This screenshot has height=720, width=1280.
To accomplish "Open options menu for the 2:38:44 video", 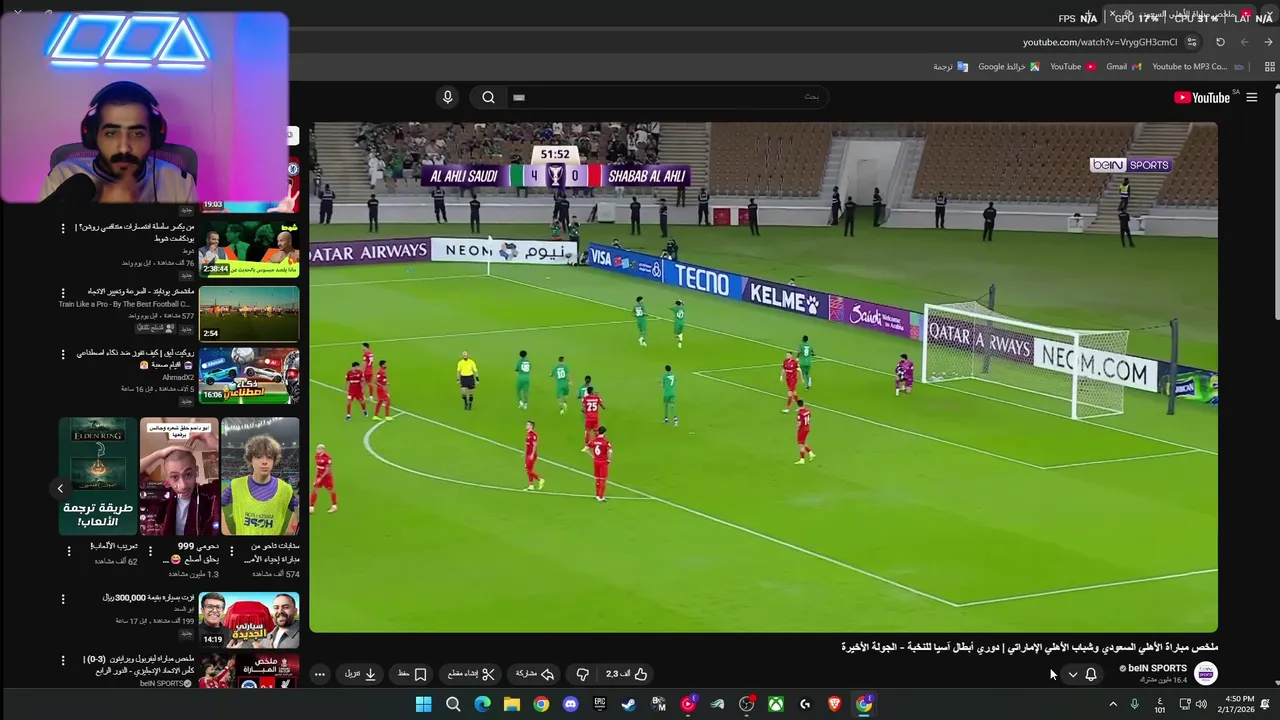I will click(63, 229).
